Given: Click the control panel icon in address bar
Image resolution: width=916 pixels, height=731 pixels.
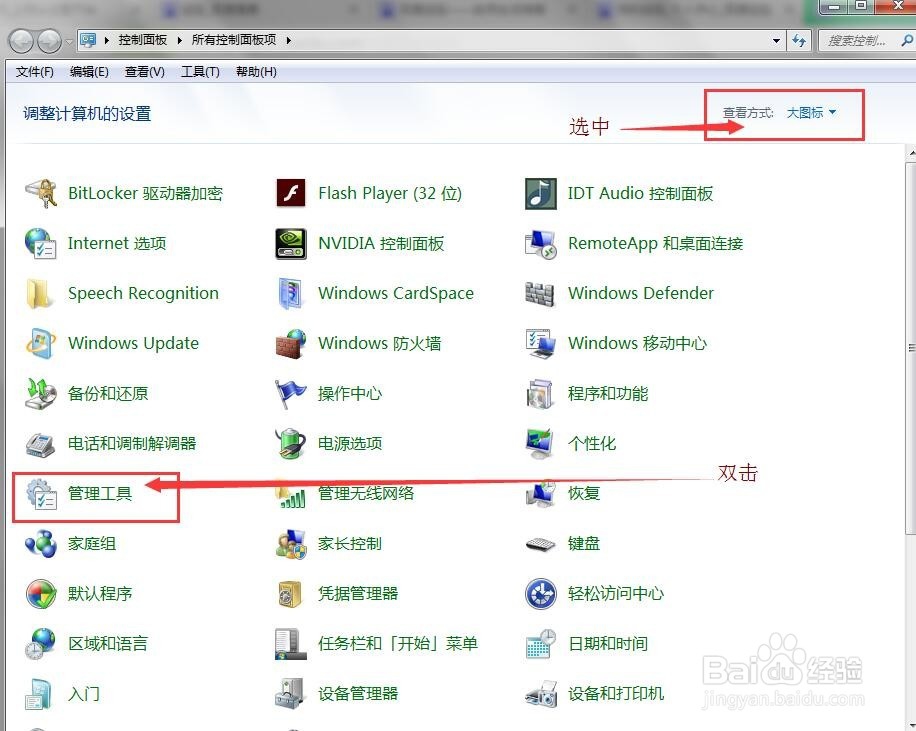Looking at the screenshot, I should point(88,40).
